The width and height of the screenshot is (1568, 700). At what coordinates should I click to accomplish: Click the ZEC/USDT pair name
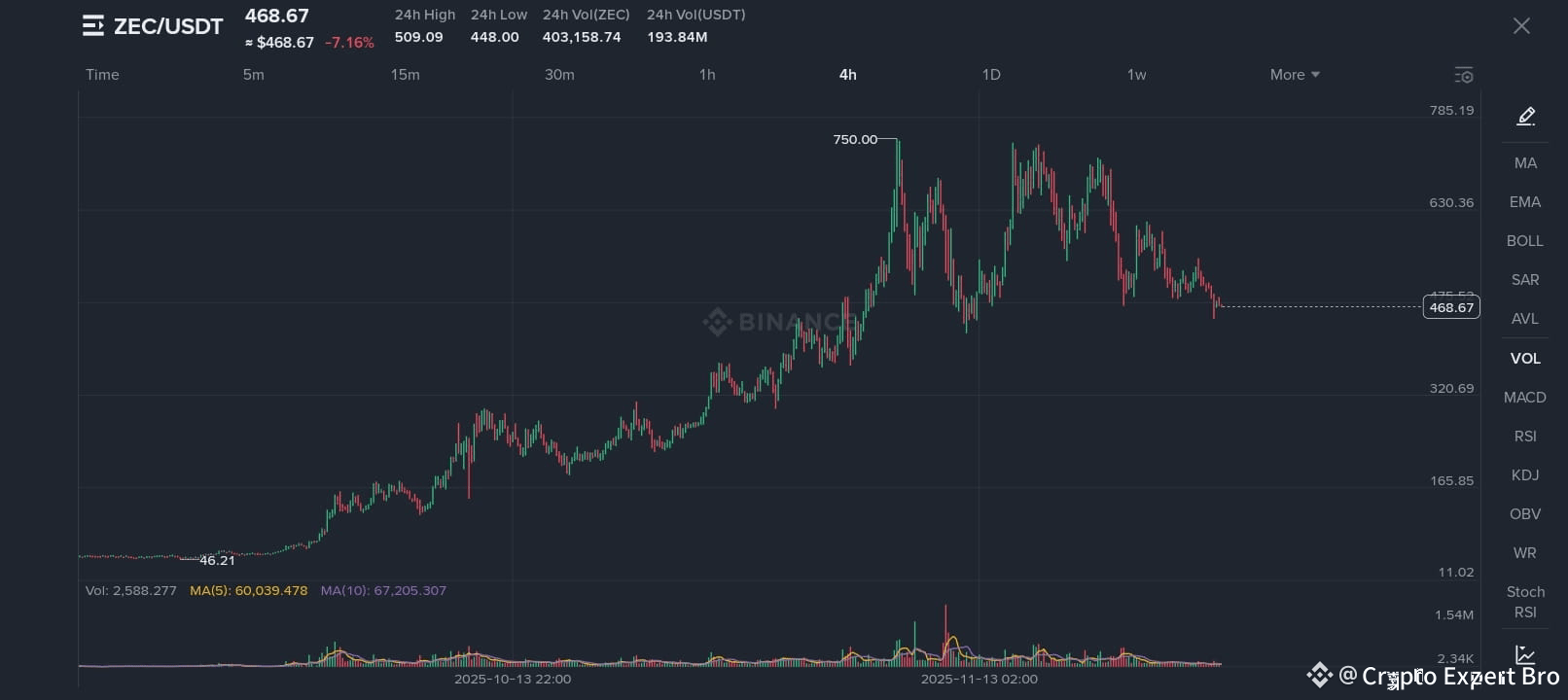(168, 26)
